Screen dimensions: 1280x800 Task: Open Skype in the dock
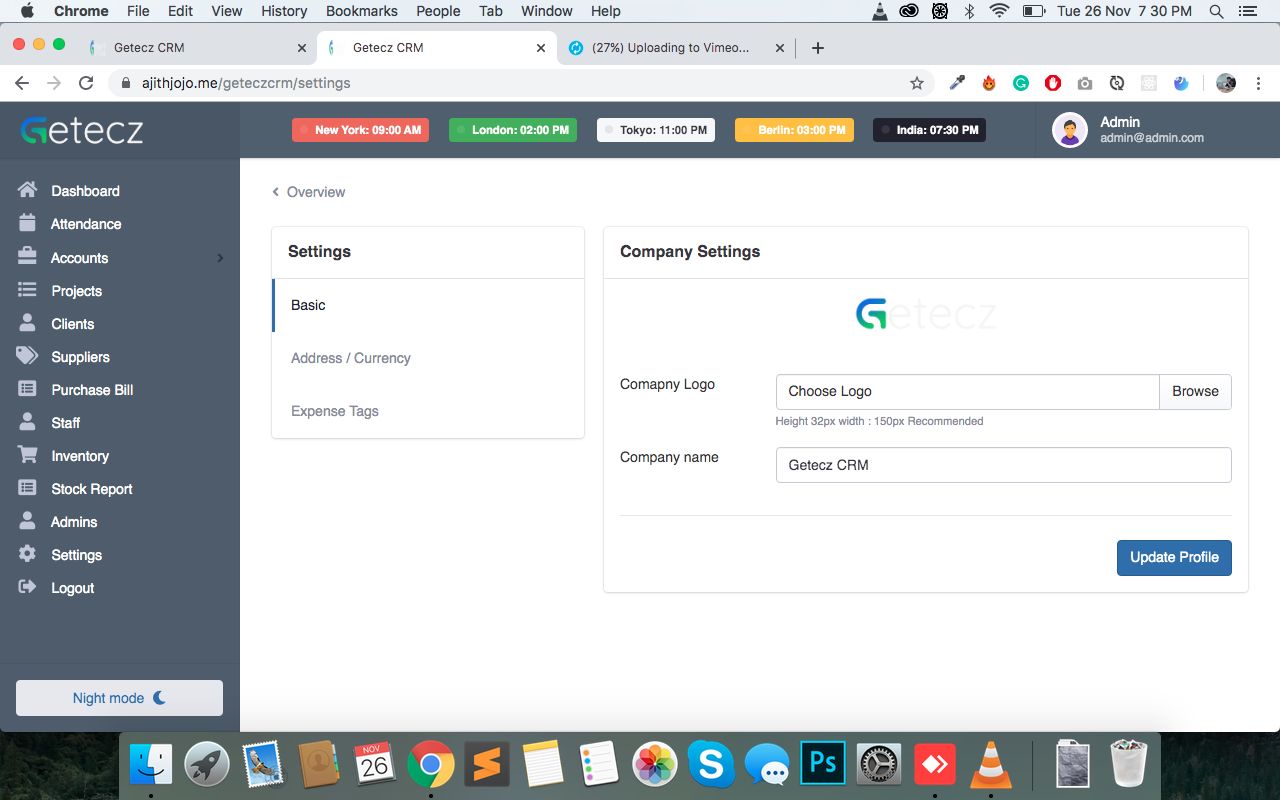(x=711, y=765)
